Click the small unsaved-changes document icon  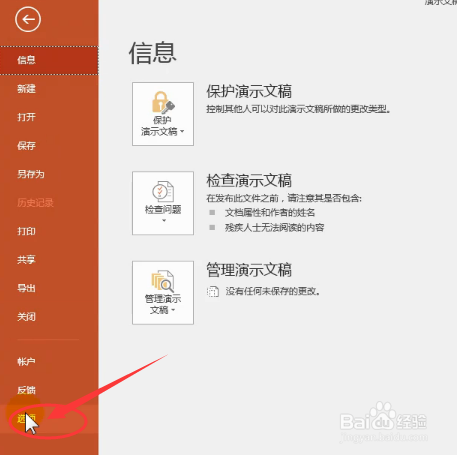pos(213,292)
